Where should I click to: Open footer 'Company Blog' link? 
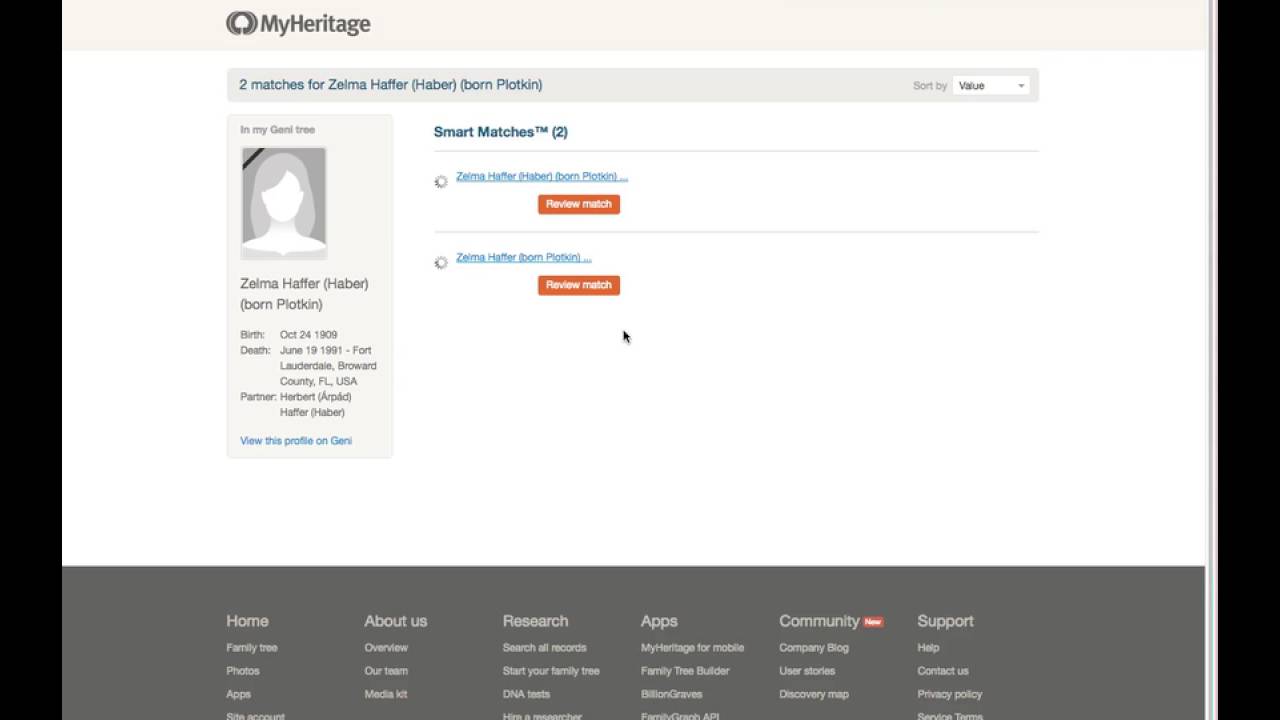coord(814,648)
